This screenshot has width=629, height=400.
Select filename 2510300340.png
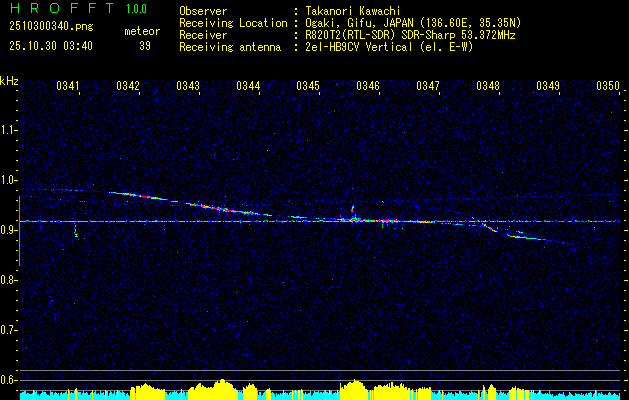(51, 27)
